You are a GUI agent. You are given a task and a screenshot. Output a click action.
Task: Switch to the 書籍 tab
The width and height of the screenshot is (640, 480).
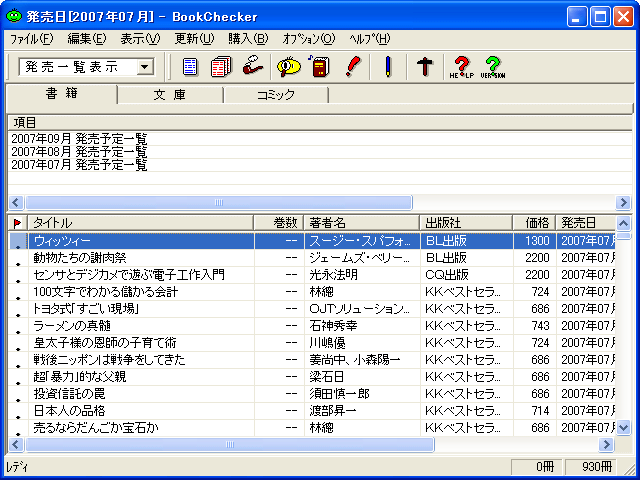click(x=62, y=94)
